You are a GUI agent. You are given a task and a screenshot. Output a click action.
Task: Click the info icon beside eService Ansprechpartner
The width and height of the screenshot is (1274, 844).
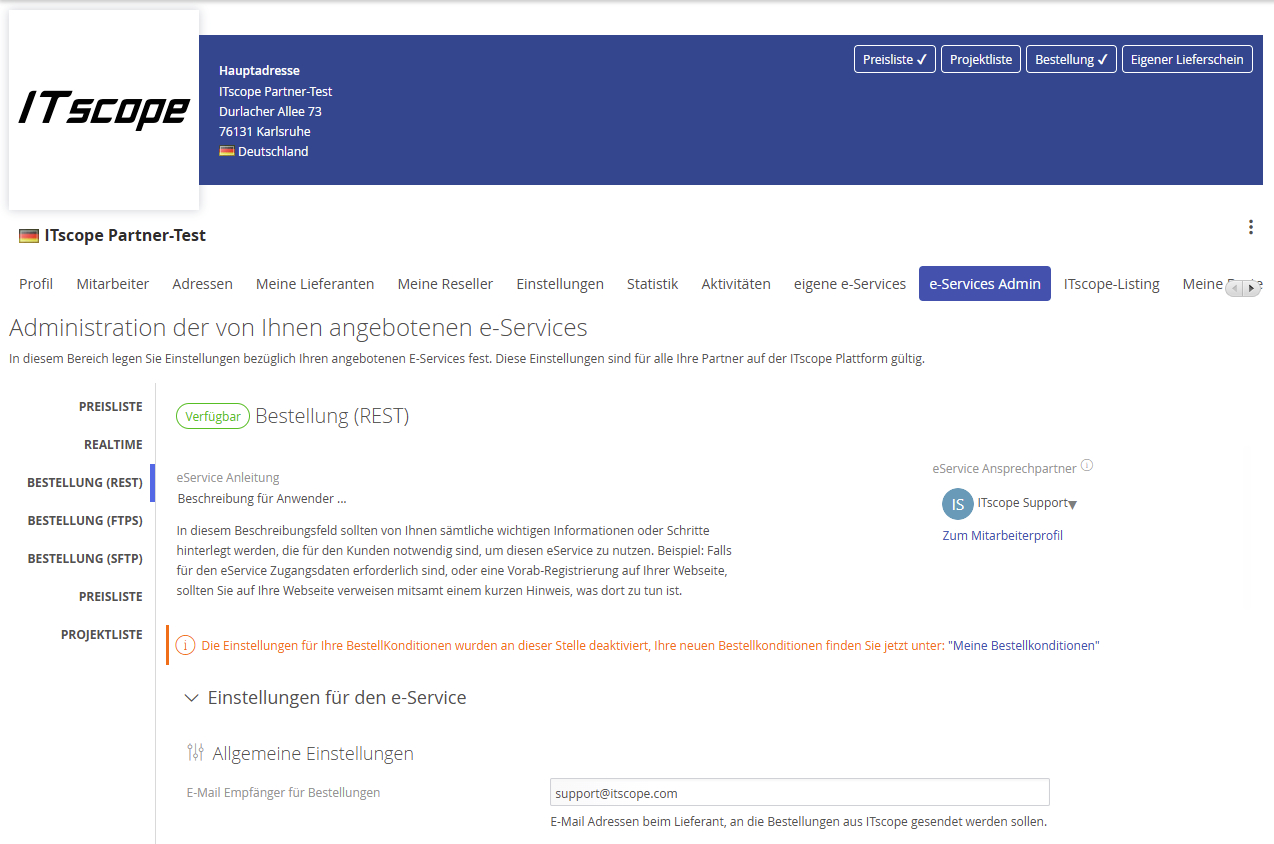click(x=1087, y=466)
